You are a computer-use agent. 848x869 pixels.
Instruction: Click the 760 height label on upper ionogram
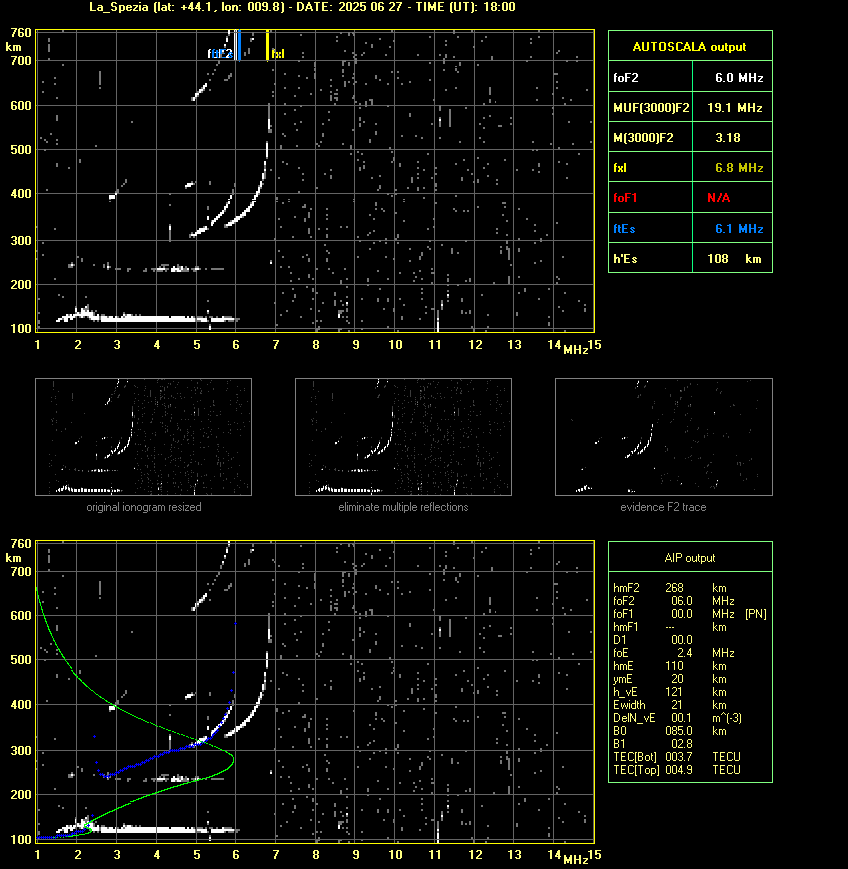click(21, 33)
